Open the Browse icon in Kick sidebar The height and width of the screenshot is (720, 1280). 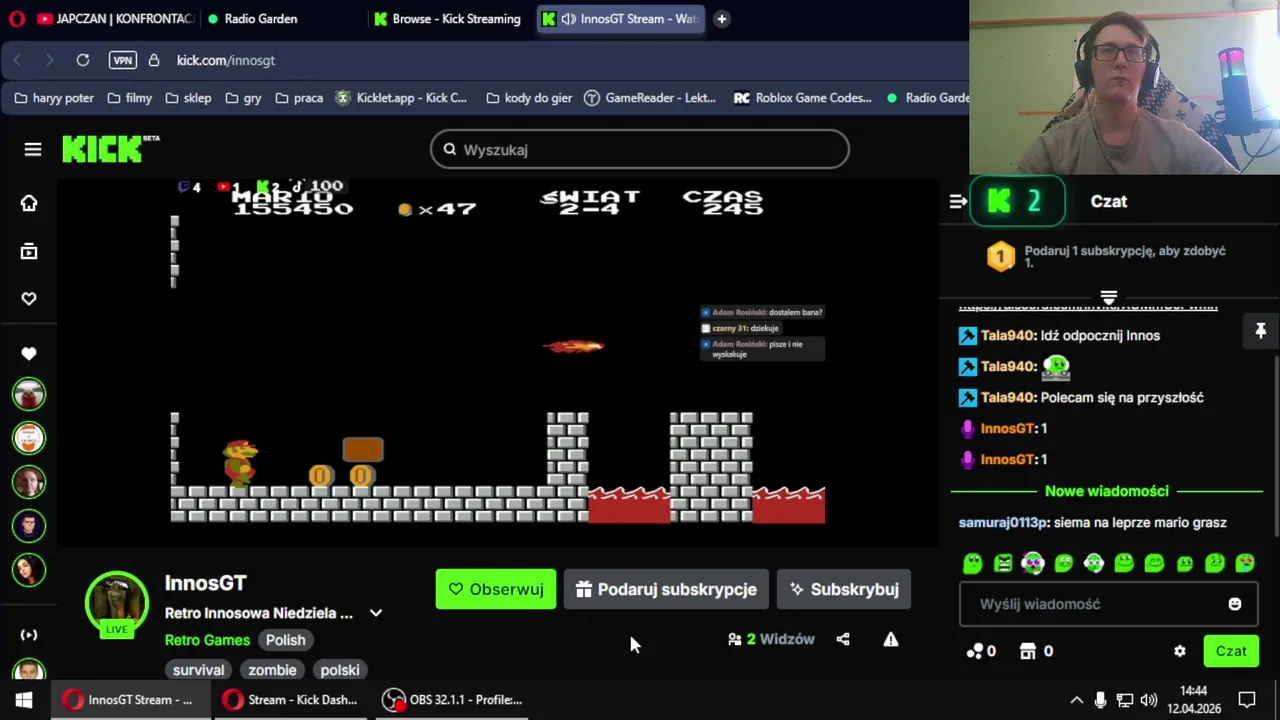point(29,251)
